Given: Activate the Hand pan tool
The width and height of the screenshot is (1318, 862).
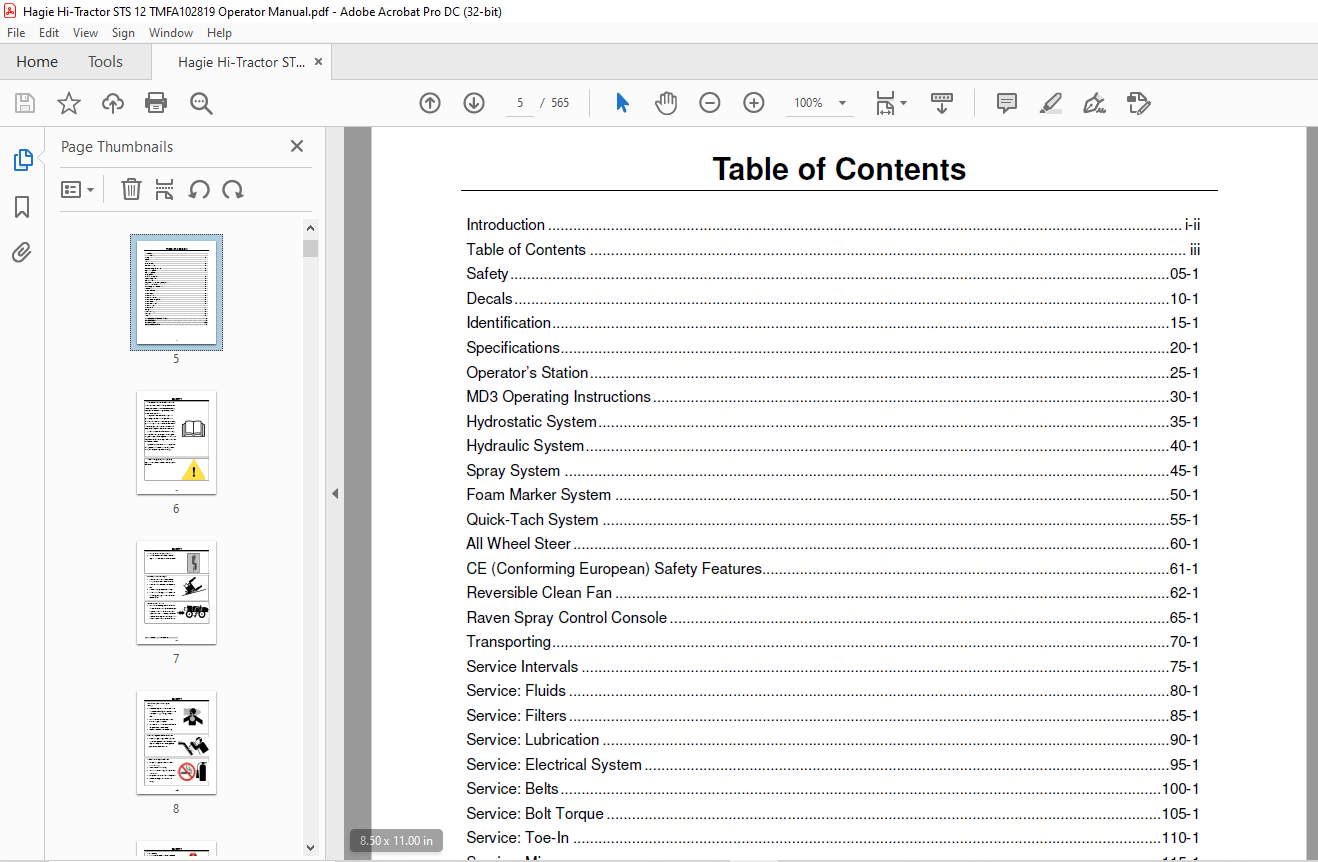Looking at the screenshot, I should click(666, 103).
